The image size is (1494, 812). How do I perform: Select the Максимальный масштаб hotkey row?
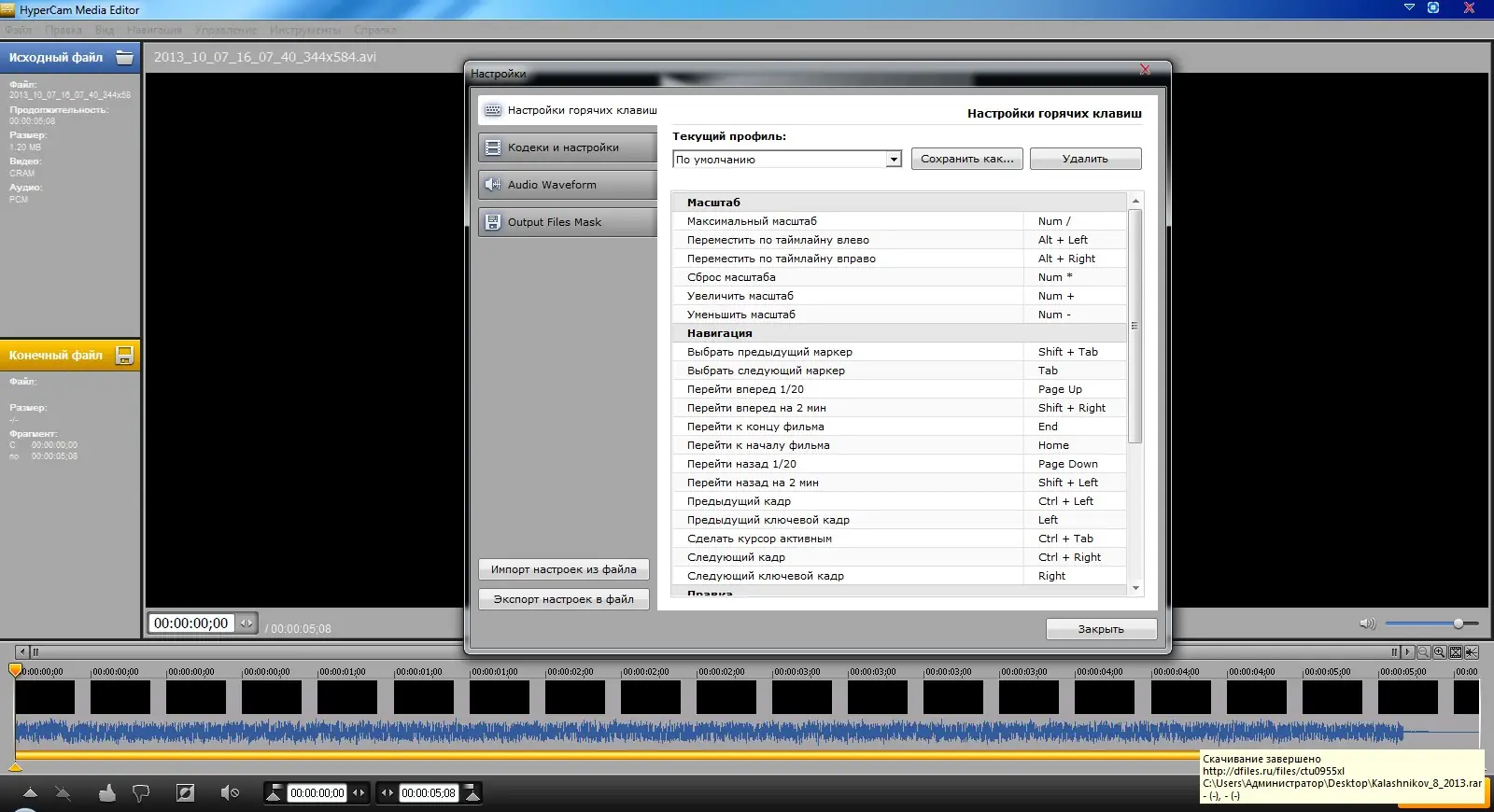click(899, 221)
